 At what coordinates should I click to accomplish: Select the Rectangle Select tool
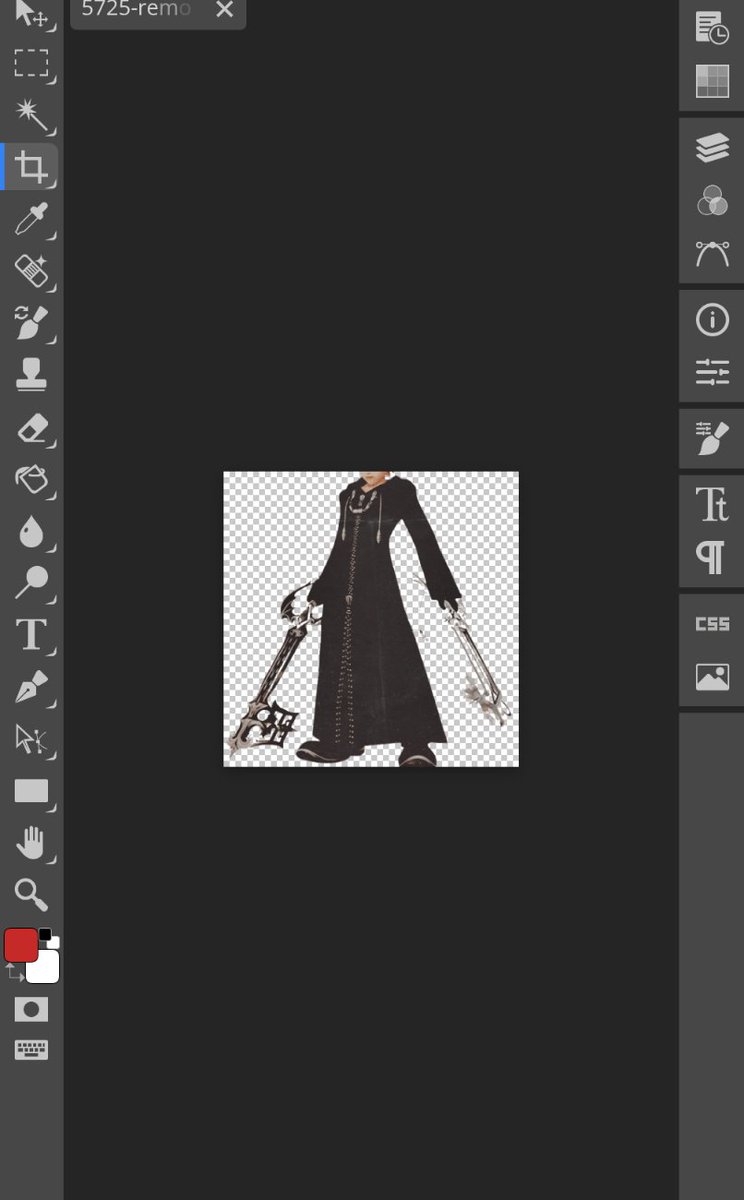(31, 64)
